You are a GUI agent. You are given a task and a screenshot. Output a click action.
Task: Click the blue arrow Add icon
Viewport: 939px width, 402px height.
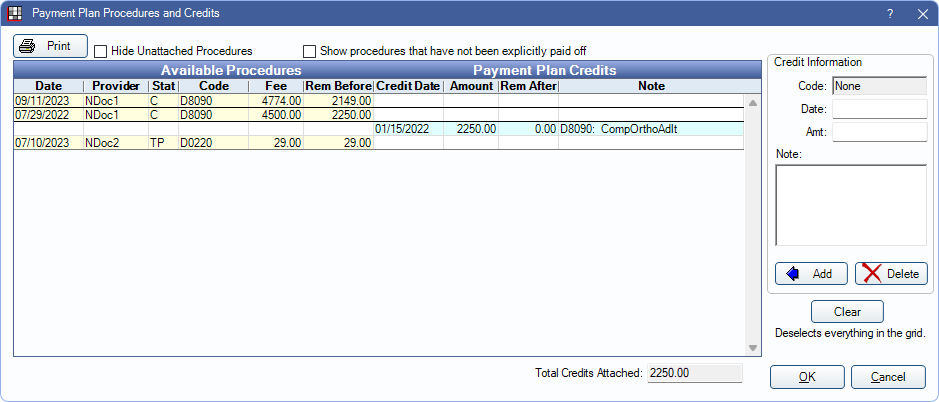click(x=791, y=274)
